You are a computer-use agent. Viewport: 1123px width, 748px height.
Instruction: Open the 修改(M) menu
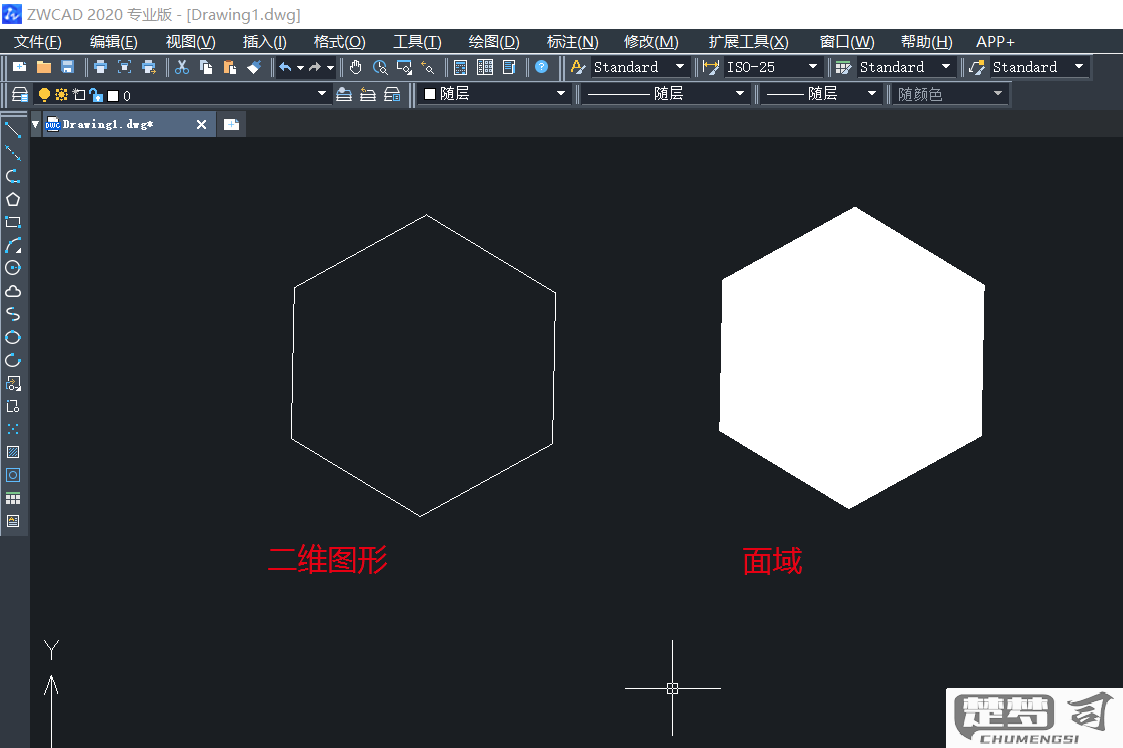coord(651,42)
